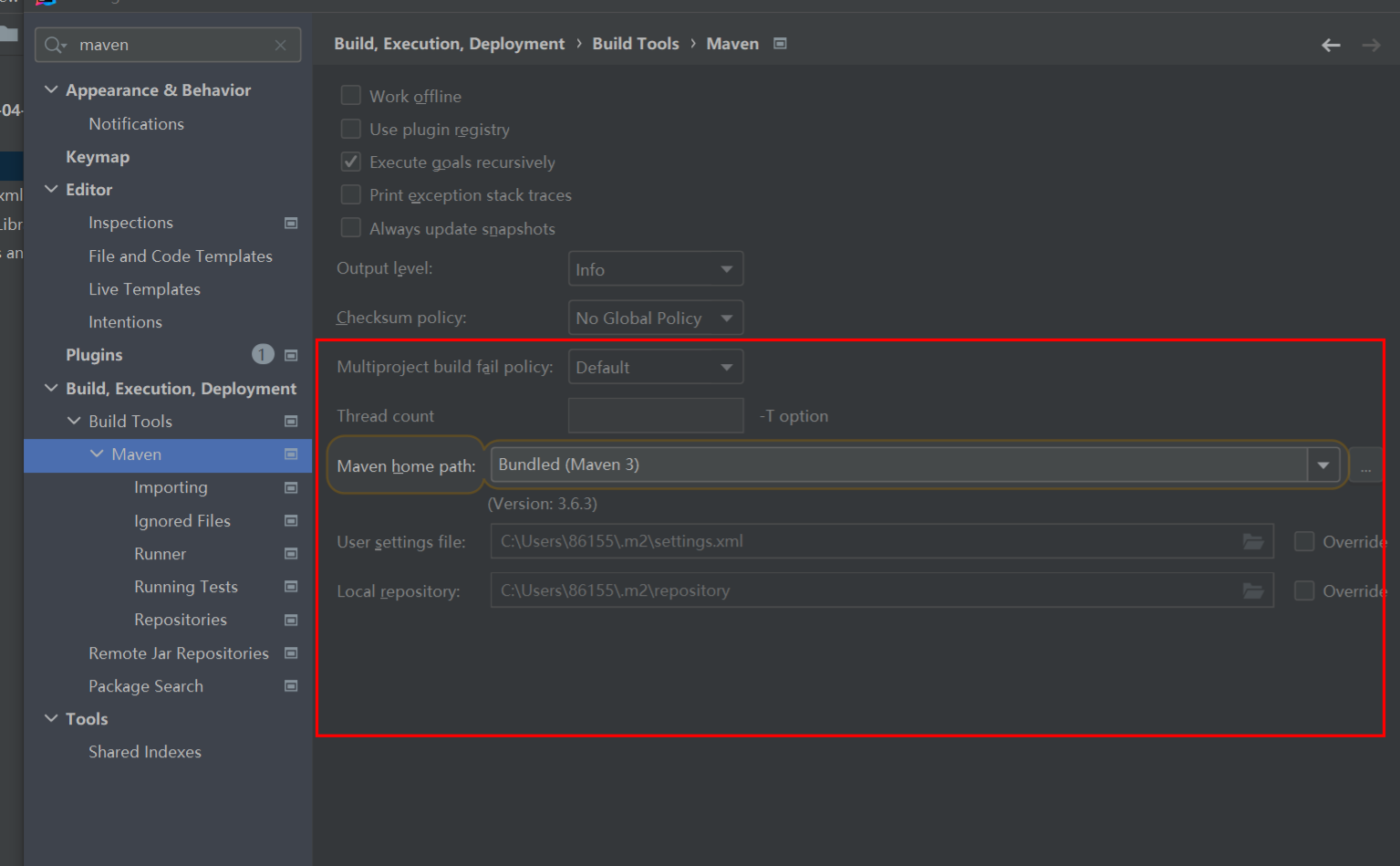Click the User settings file path field
This screenshot has height=866, width=1400.
(882, 541)
